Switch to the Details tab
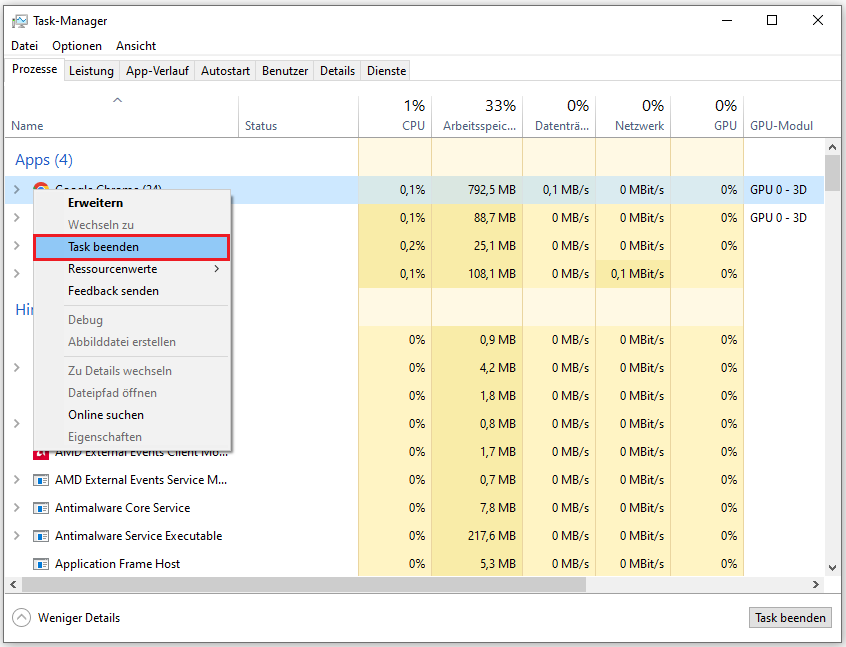 click(x=337, y=71)
